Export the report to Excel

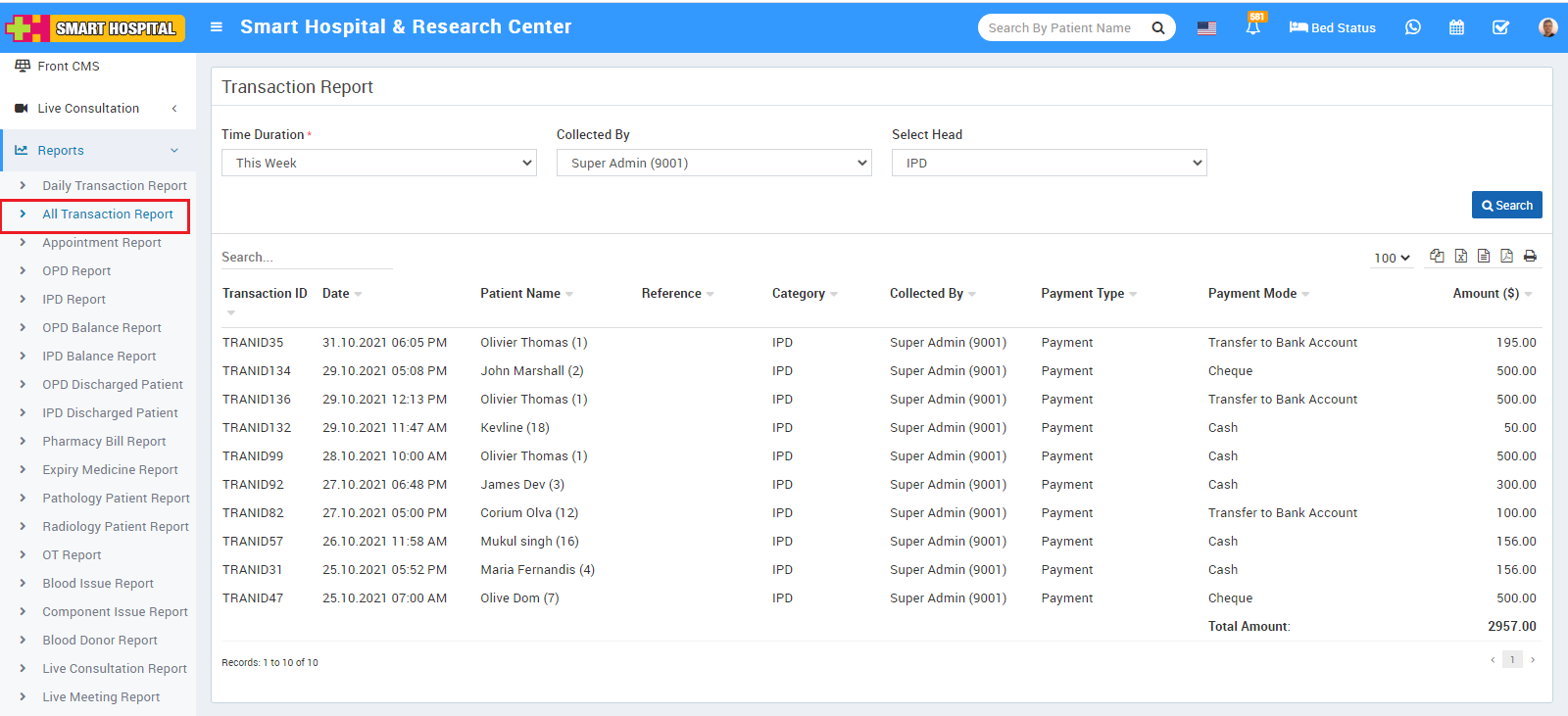pyautogui.click(x=1460, y=256)
